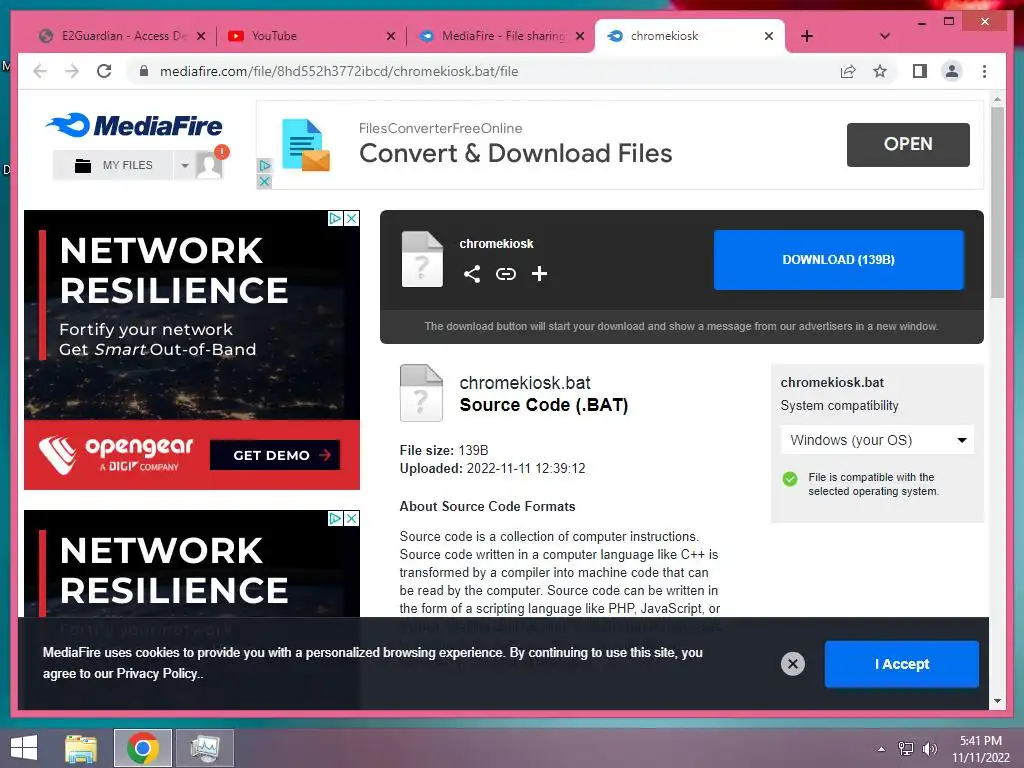Click the MediaFire logo
This screenshot has height=768, width=1024.
click(x=134, y=125)
